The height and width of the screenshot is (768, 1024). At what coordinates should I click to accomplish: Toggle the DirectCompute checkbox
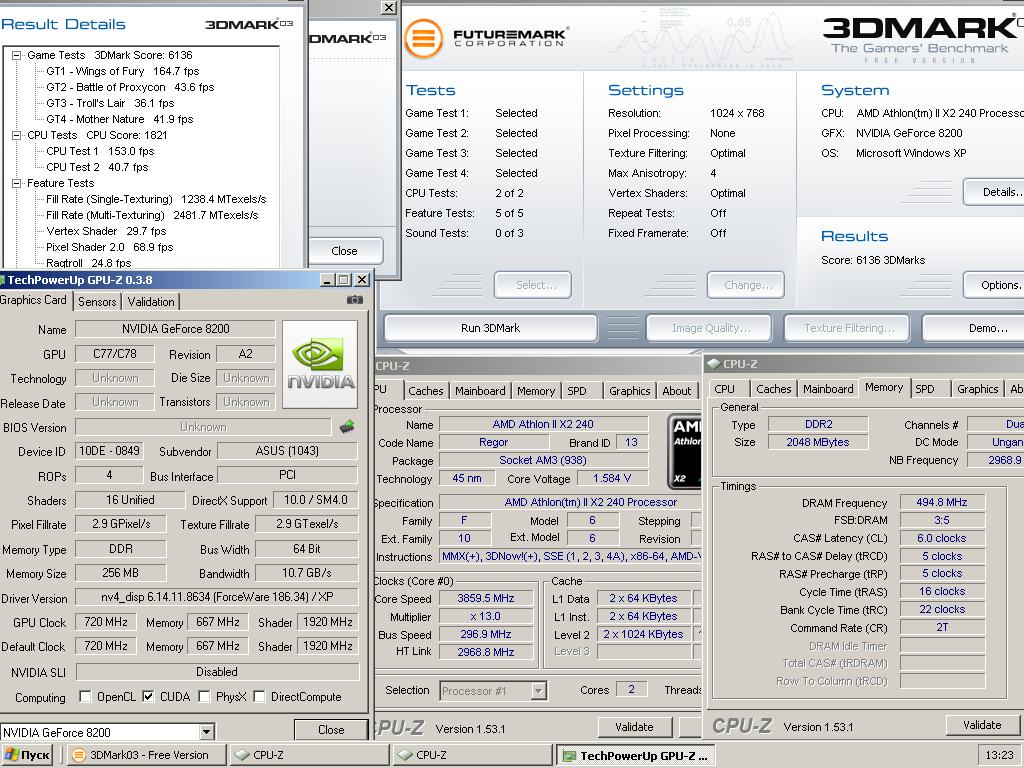(x=259, y=696)
